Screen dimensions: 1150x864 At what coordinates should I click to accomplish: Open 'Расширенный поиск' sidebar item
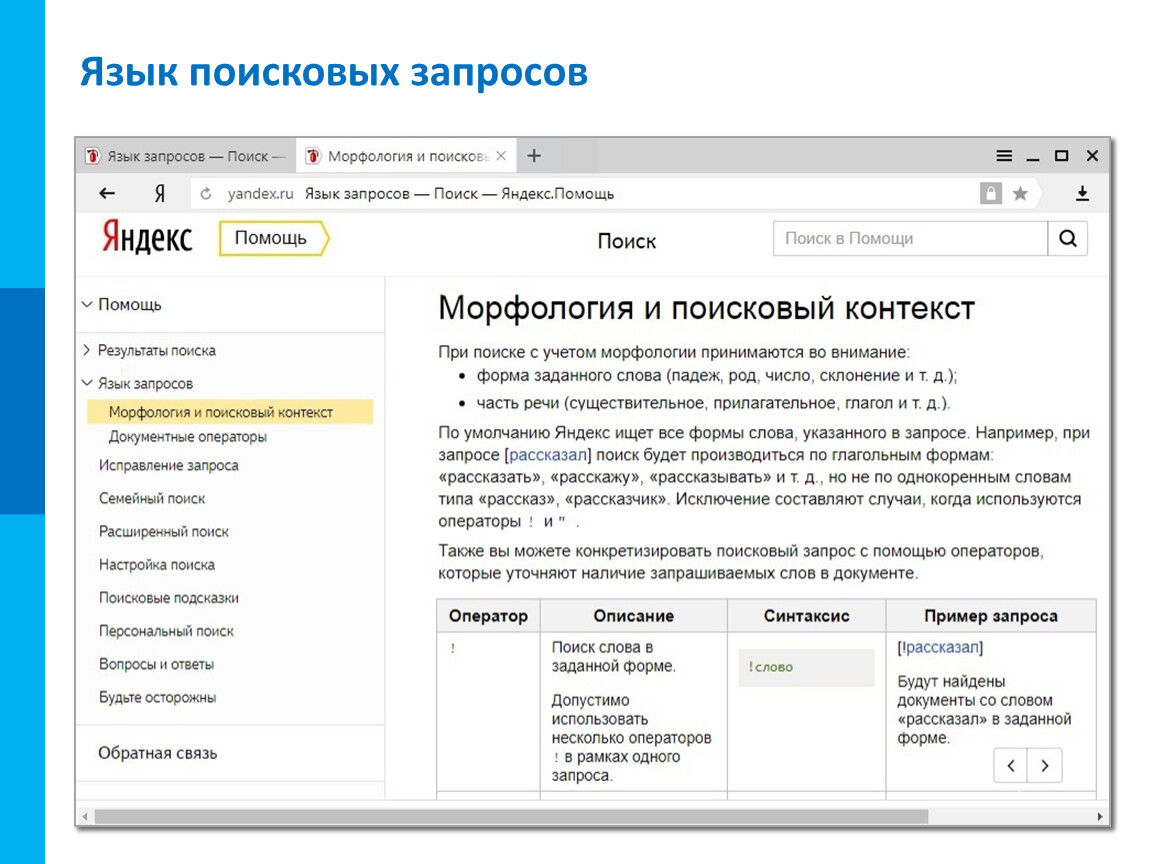[164, 531]
